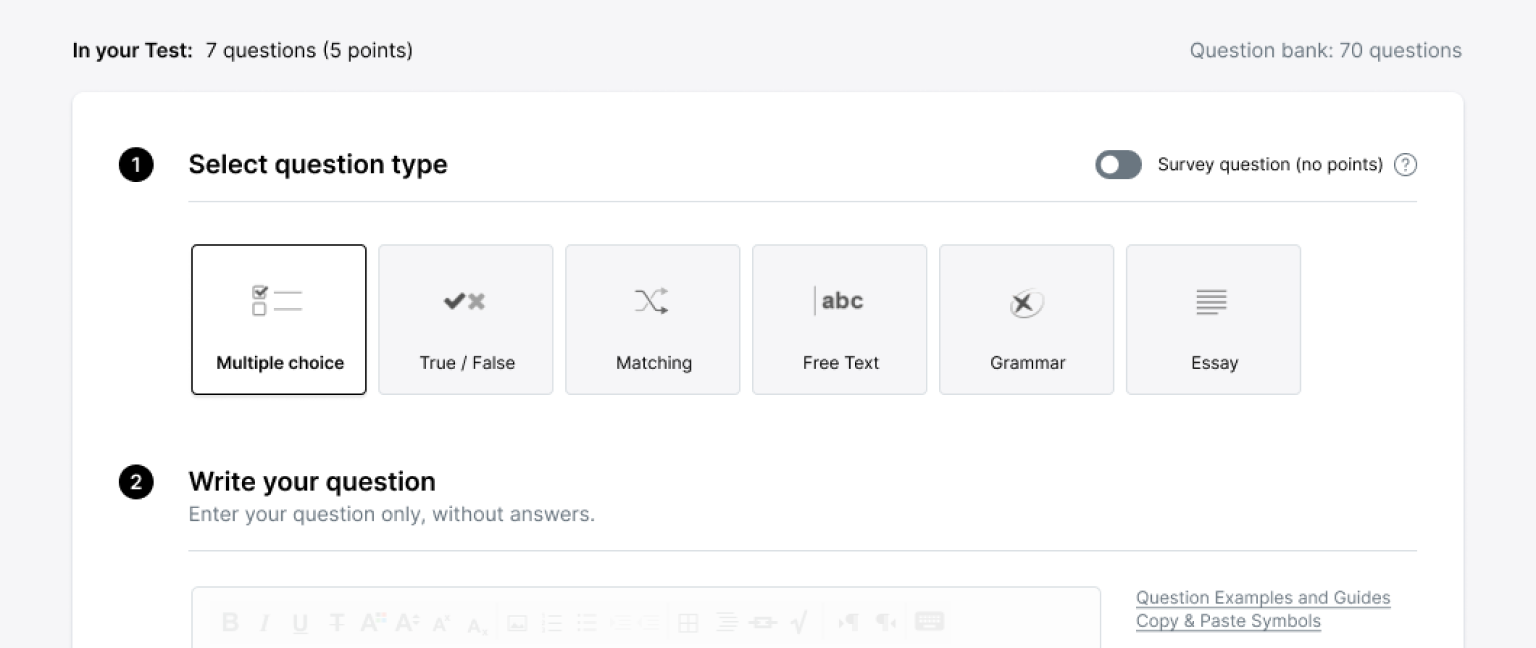Open the virtual keyboard in editor toolbar
The height and width of the screenshot is (648, 1536).
click(x=929, y=621)
